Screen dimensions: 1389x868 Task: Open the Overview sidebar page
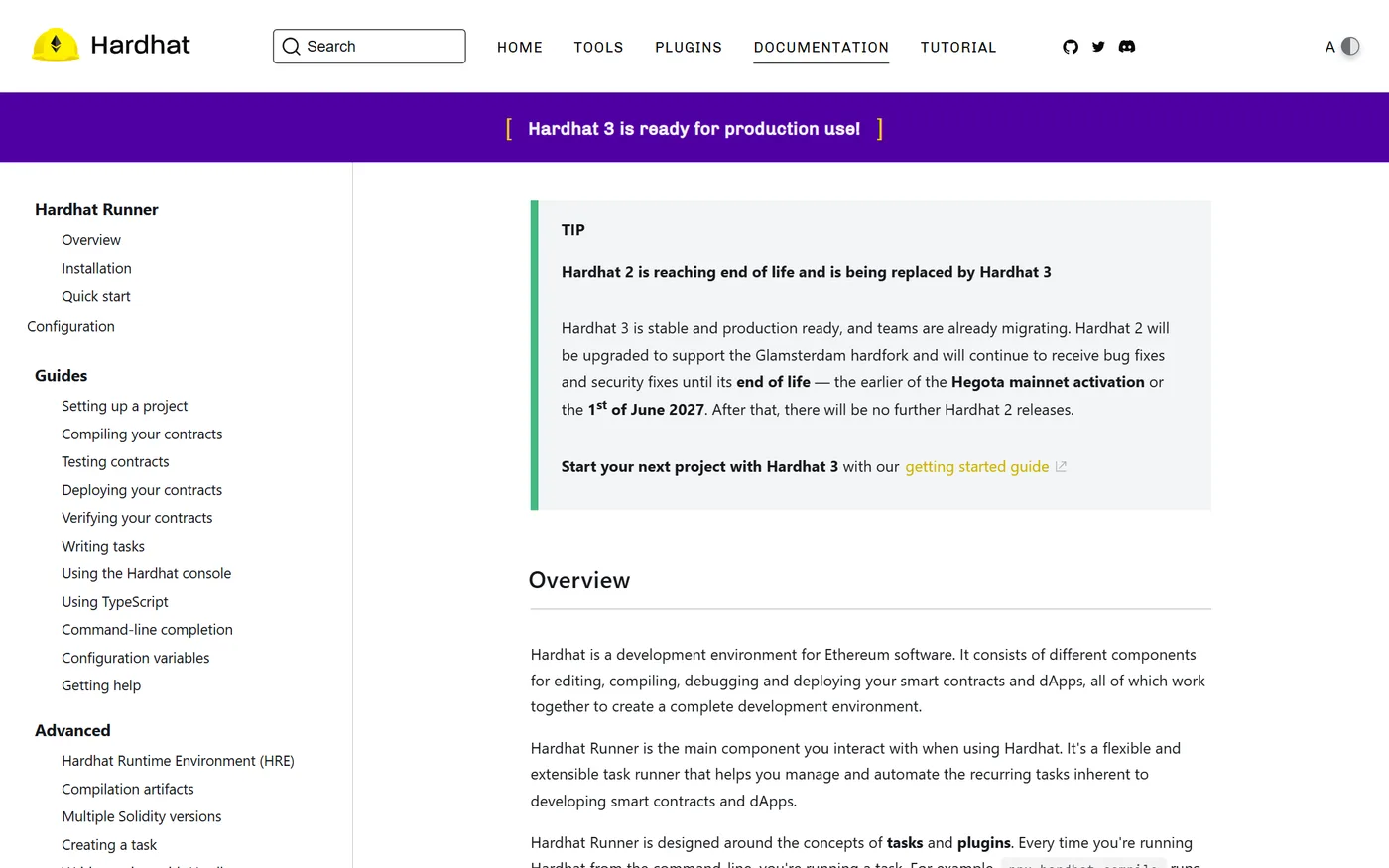[x=91, y=240]
